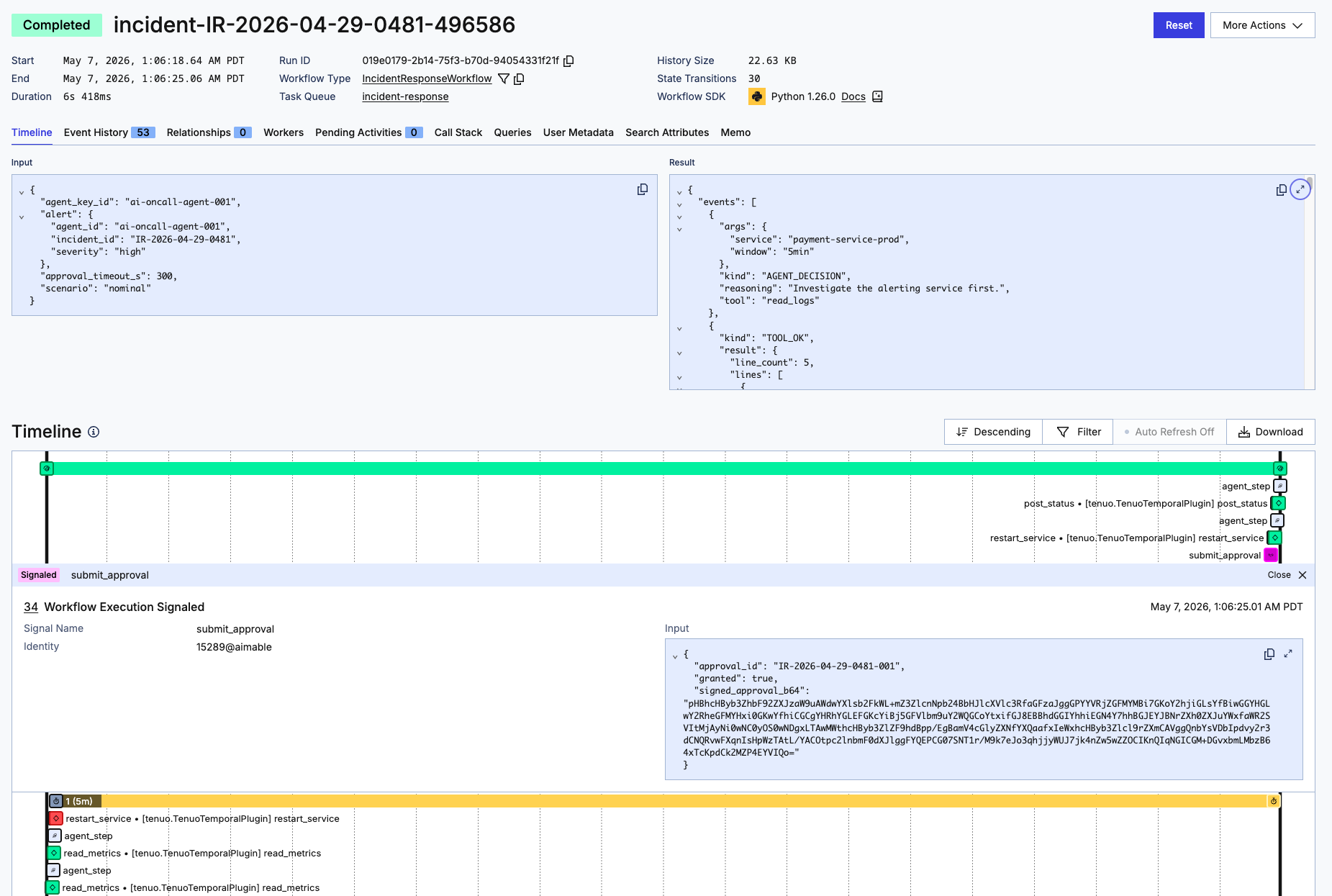Screen dimensions: 1332x896
Task: Click the timer icon labeled 1 (5m)
Action: coord(56,801)
